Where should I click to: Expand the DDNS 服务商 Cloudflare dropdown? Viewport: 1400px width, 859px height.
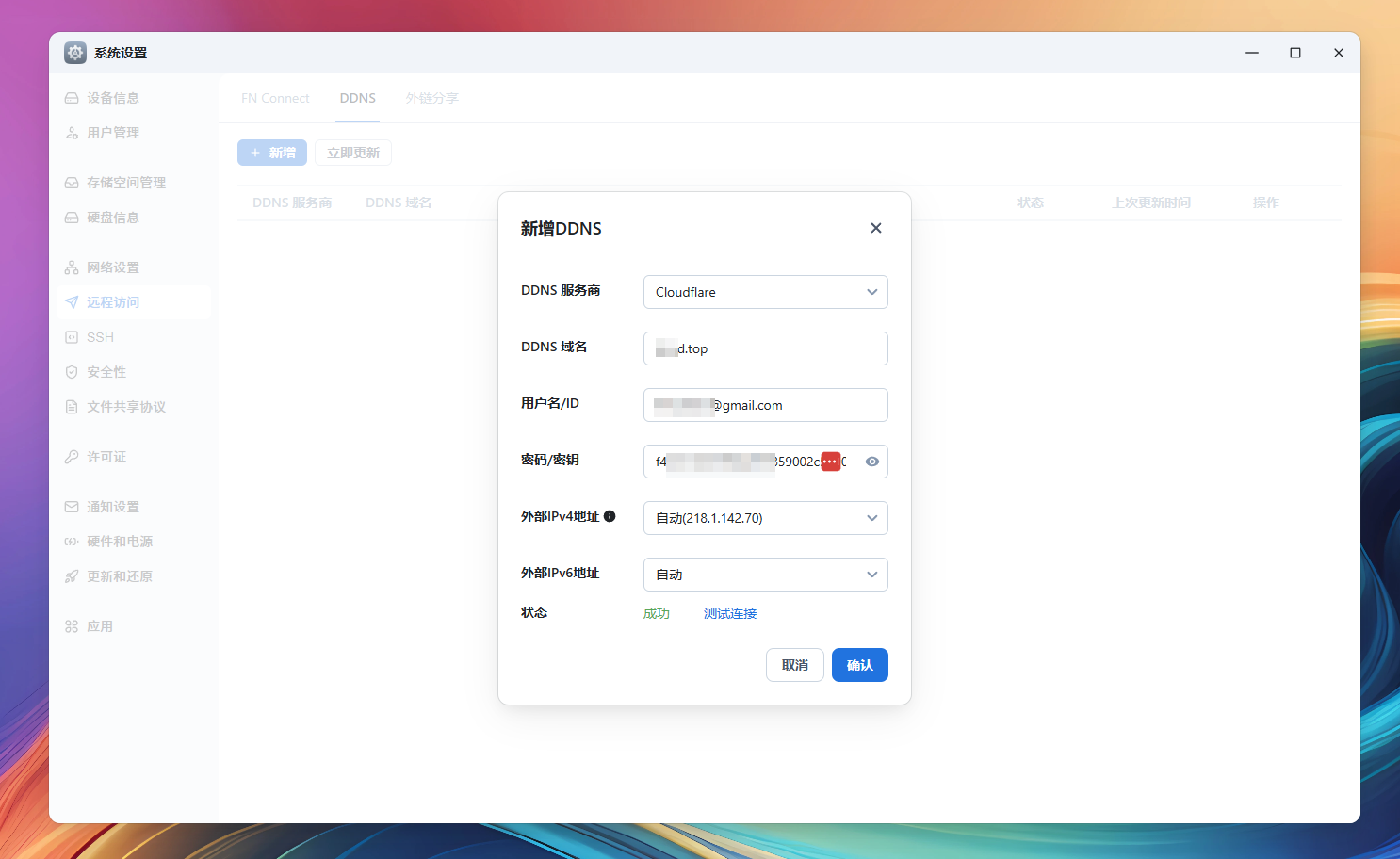[765, 292]
